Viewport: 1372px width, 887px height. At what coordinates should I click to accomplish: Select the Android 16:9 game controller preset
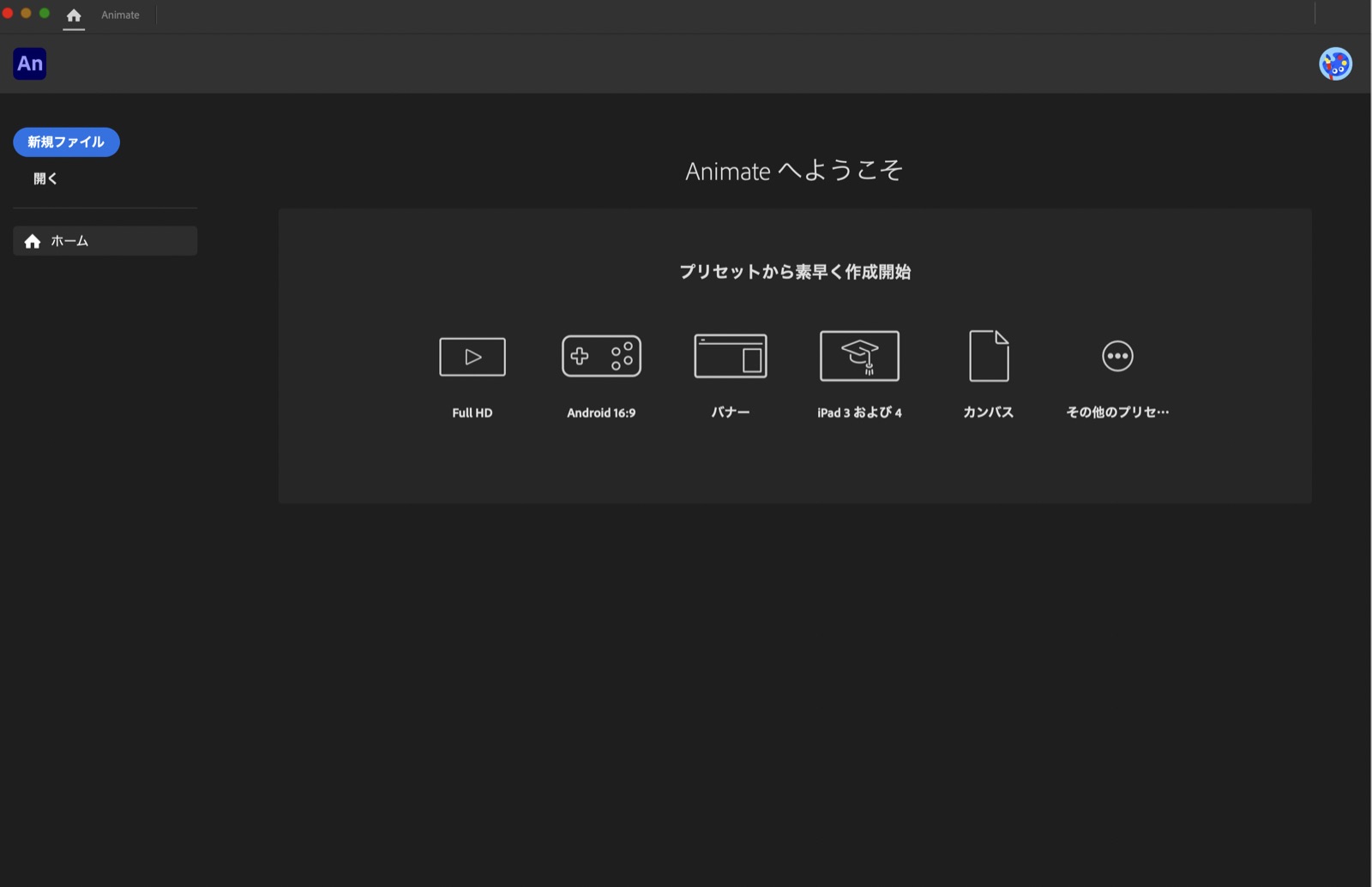point(601,356)
